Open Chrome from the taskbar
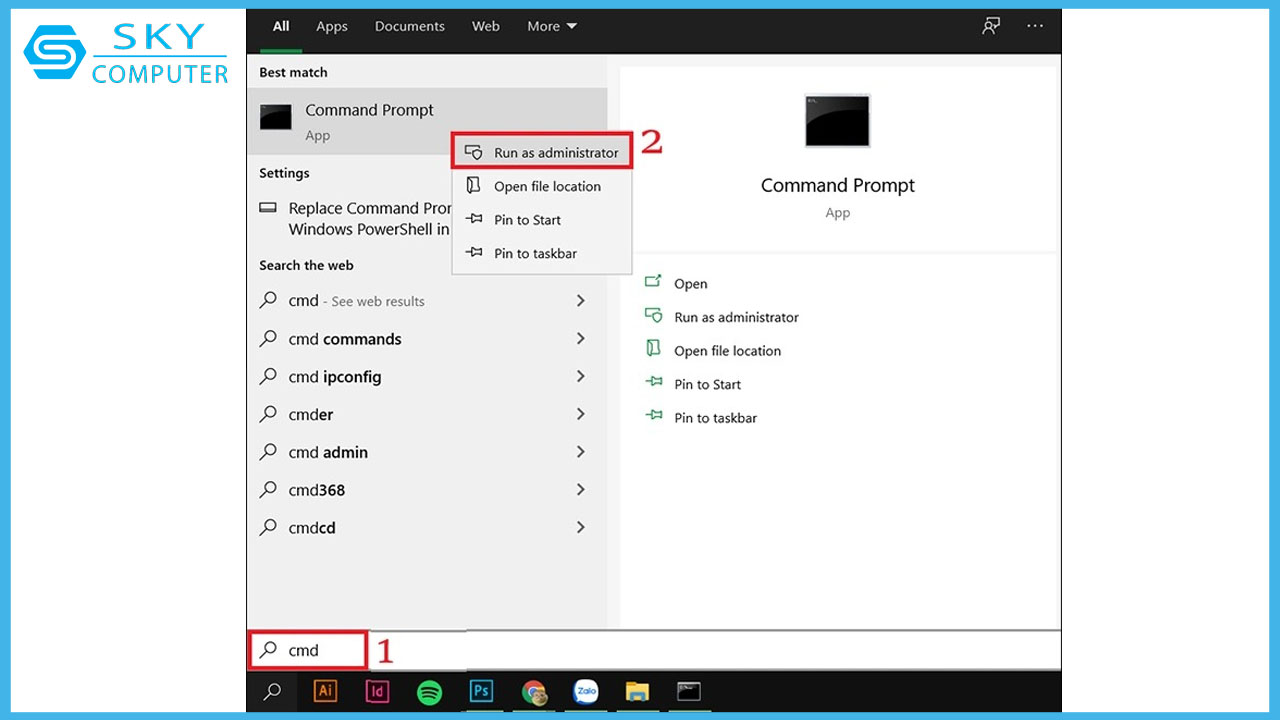Viewport: 1280px width, 720px height. click(x=534, y=692)
